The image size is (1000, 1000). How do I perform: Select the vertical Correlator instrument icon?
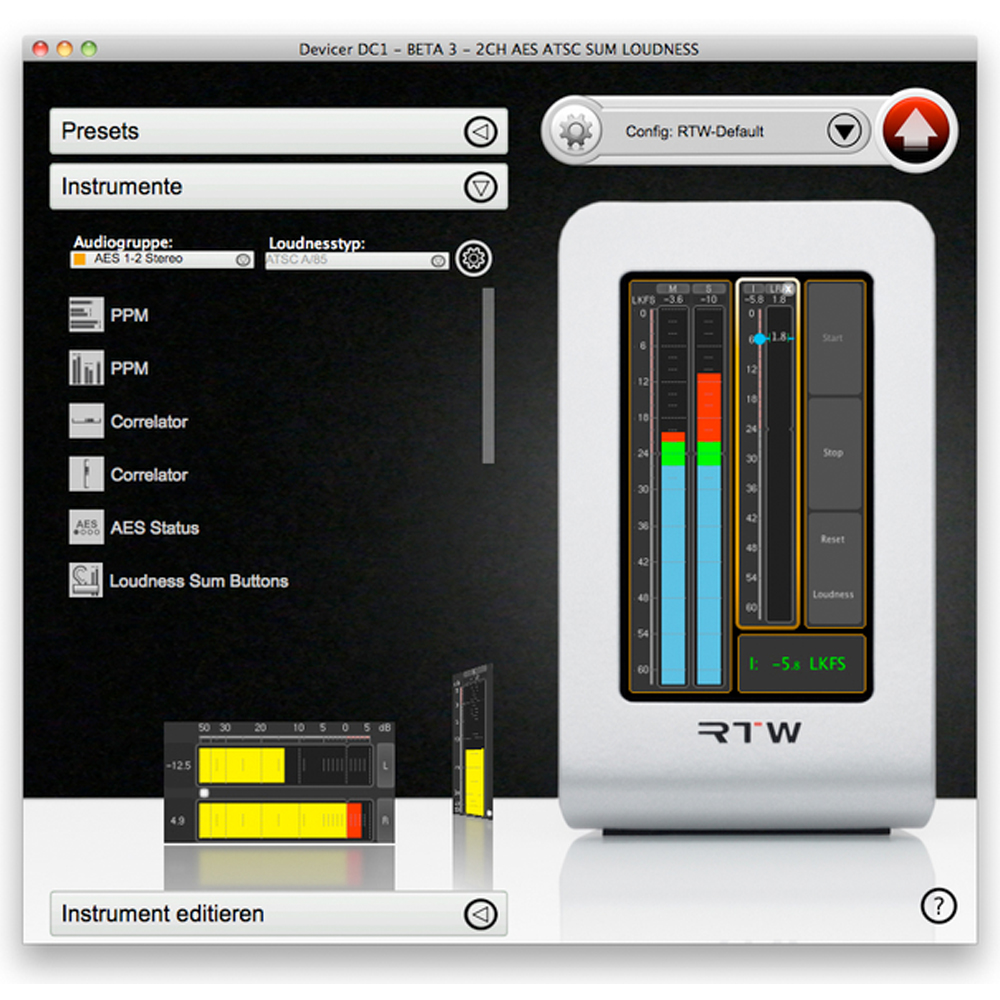86,474
